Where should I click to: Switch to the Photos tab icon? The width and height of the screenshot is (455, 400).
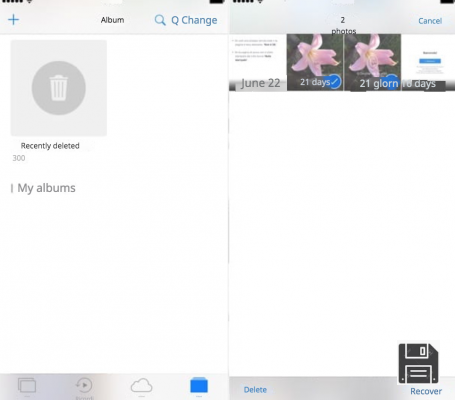pos(27,386)
